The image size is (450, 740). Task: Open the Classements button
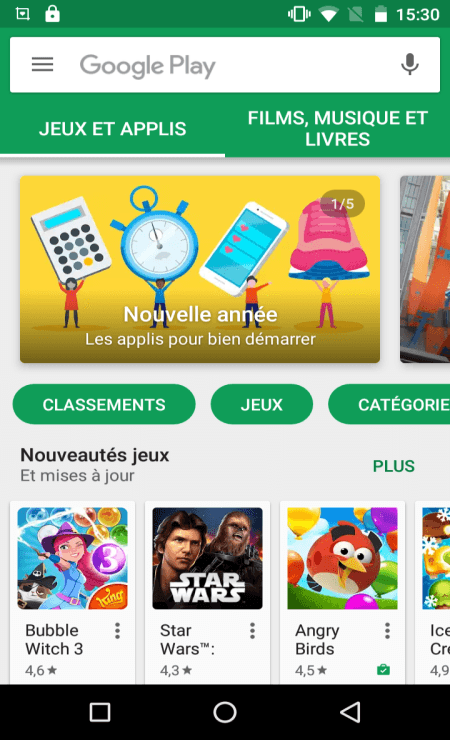(x=104, y=404)
